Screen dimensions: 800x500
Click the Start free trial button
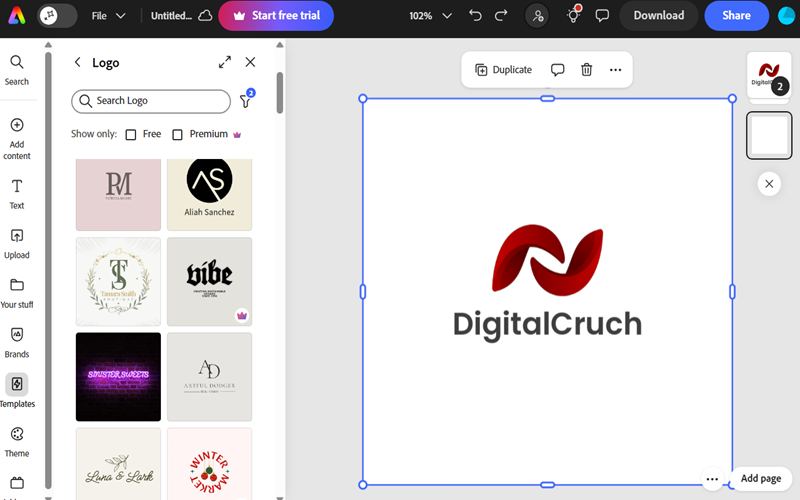click(x=276, y=16)
